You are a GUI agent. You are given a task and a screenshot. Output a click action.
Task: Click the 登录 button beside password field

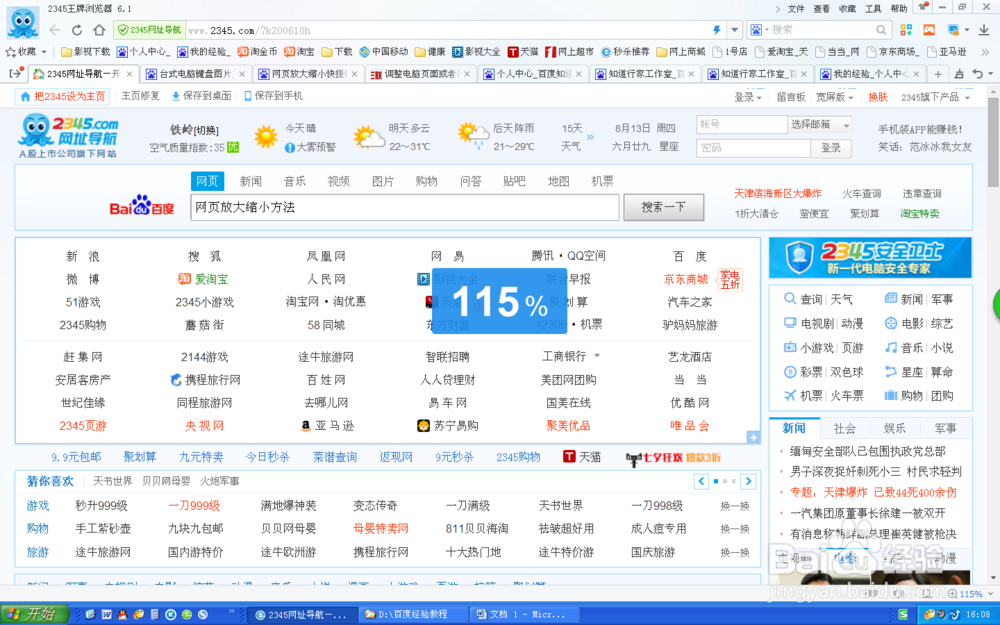click(x=831, y=148)
